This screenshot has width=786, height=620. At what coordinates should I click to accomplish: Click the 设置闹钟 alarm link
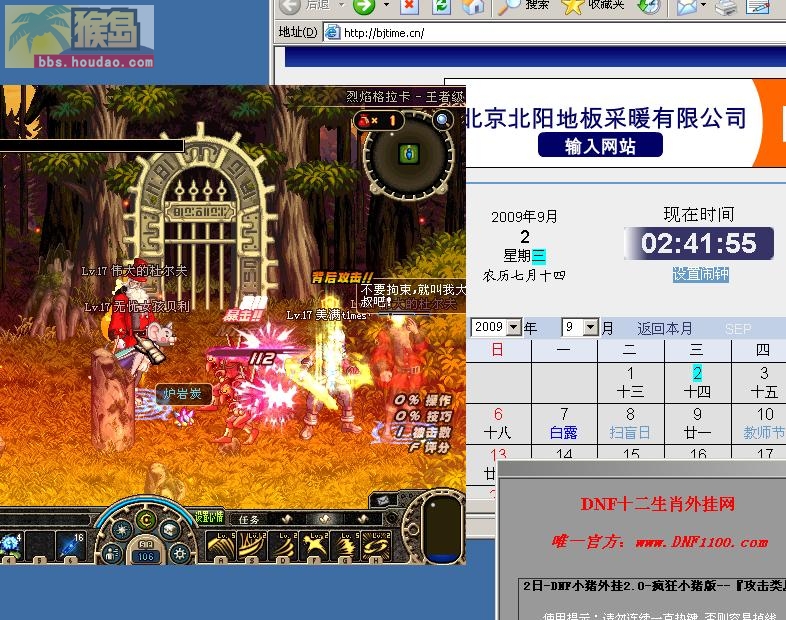700,274
